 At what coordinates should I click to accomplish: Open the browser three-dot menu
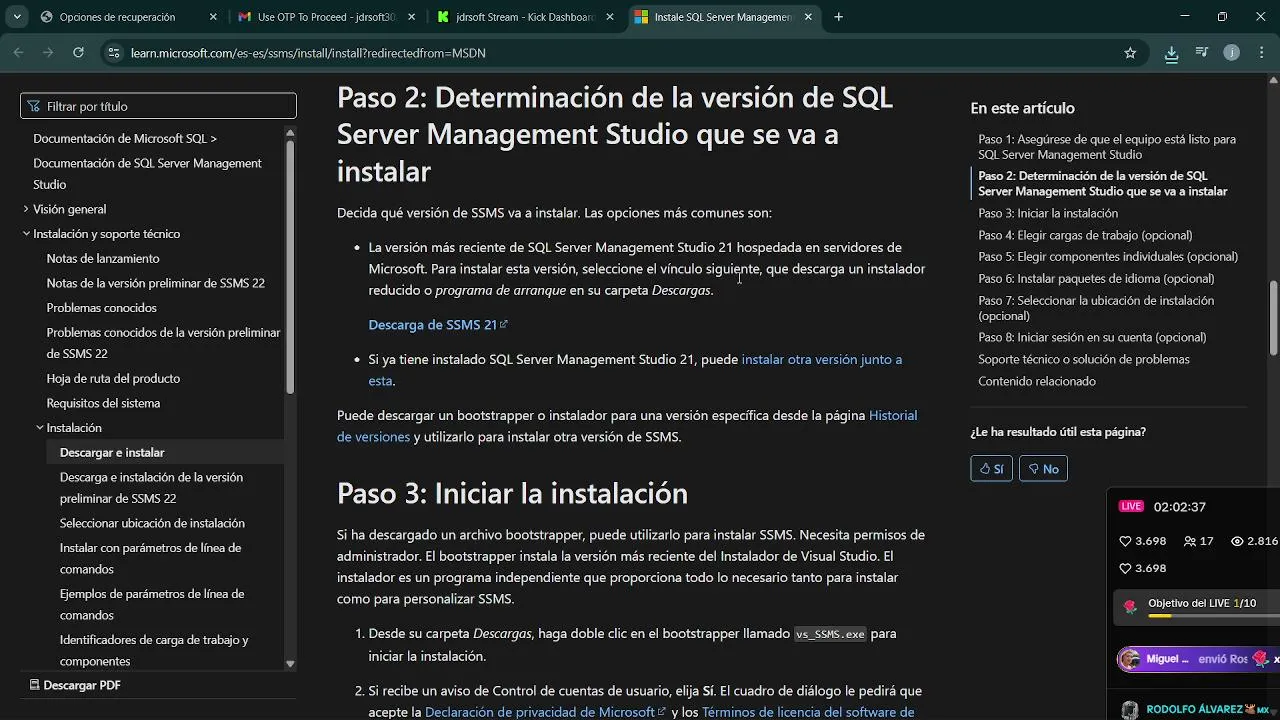point(1261,53)
